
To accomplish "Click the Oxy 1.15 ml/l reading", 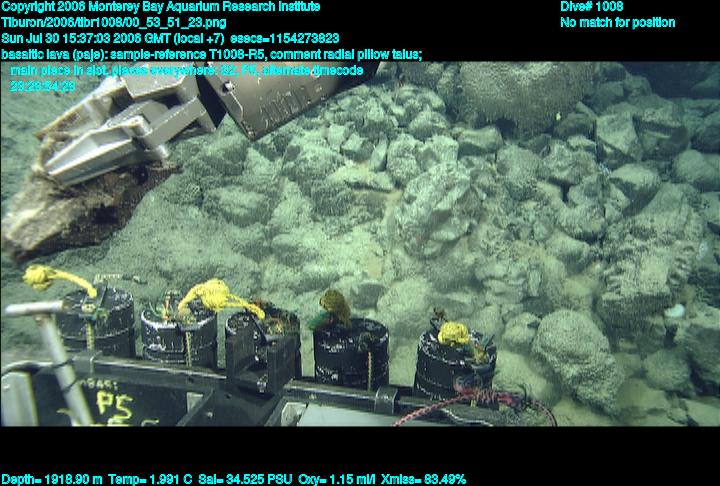I will [329, 479].
